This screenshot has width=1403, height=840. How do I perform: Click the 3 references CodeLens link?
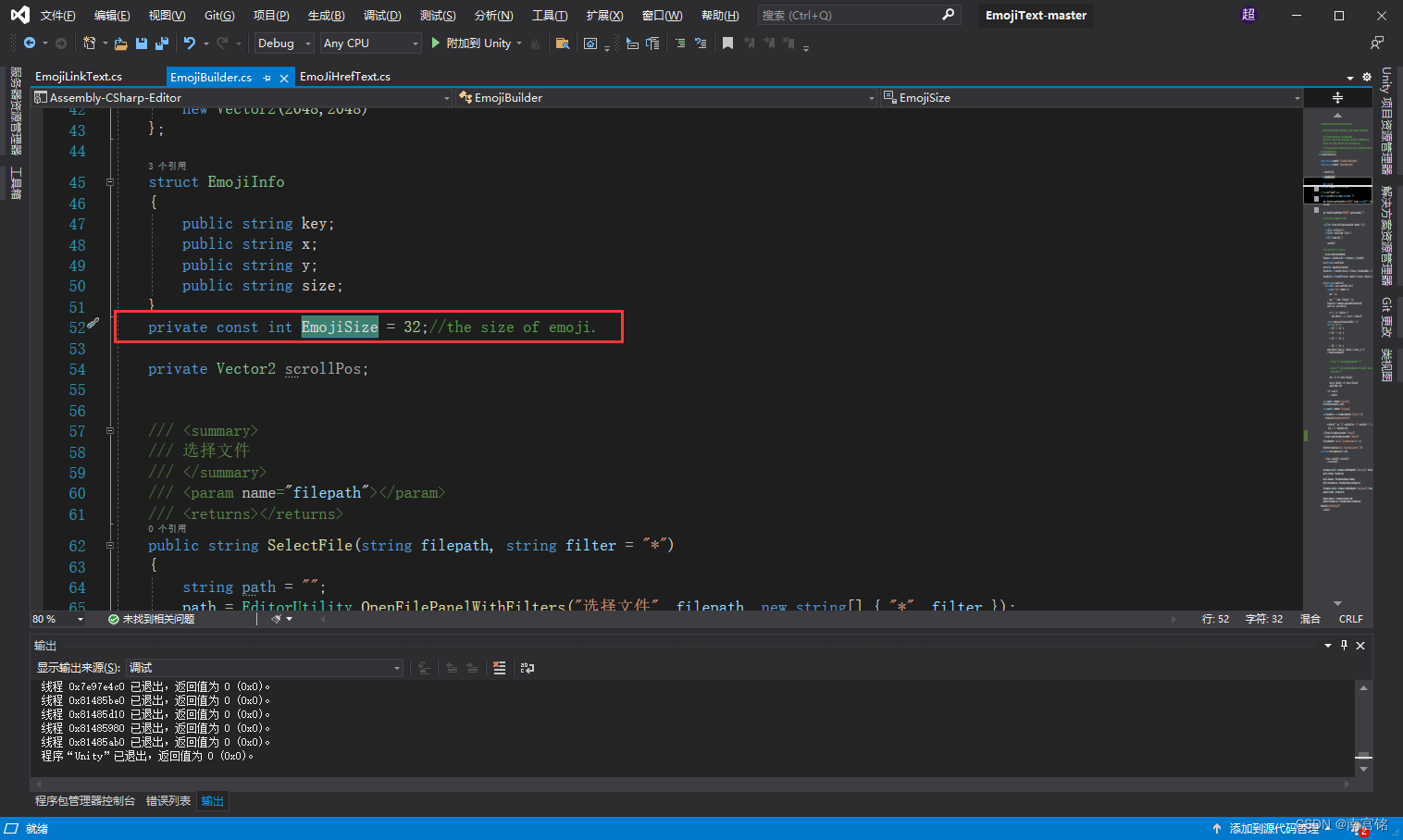tap(168, 166)
